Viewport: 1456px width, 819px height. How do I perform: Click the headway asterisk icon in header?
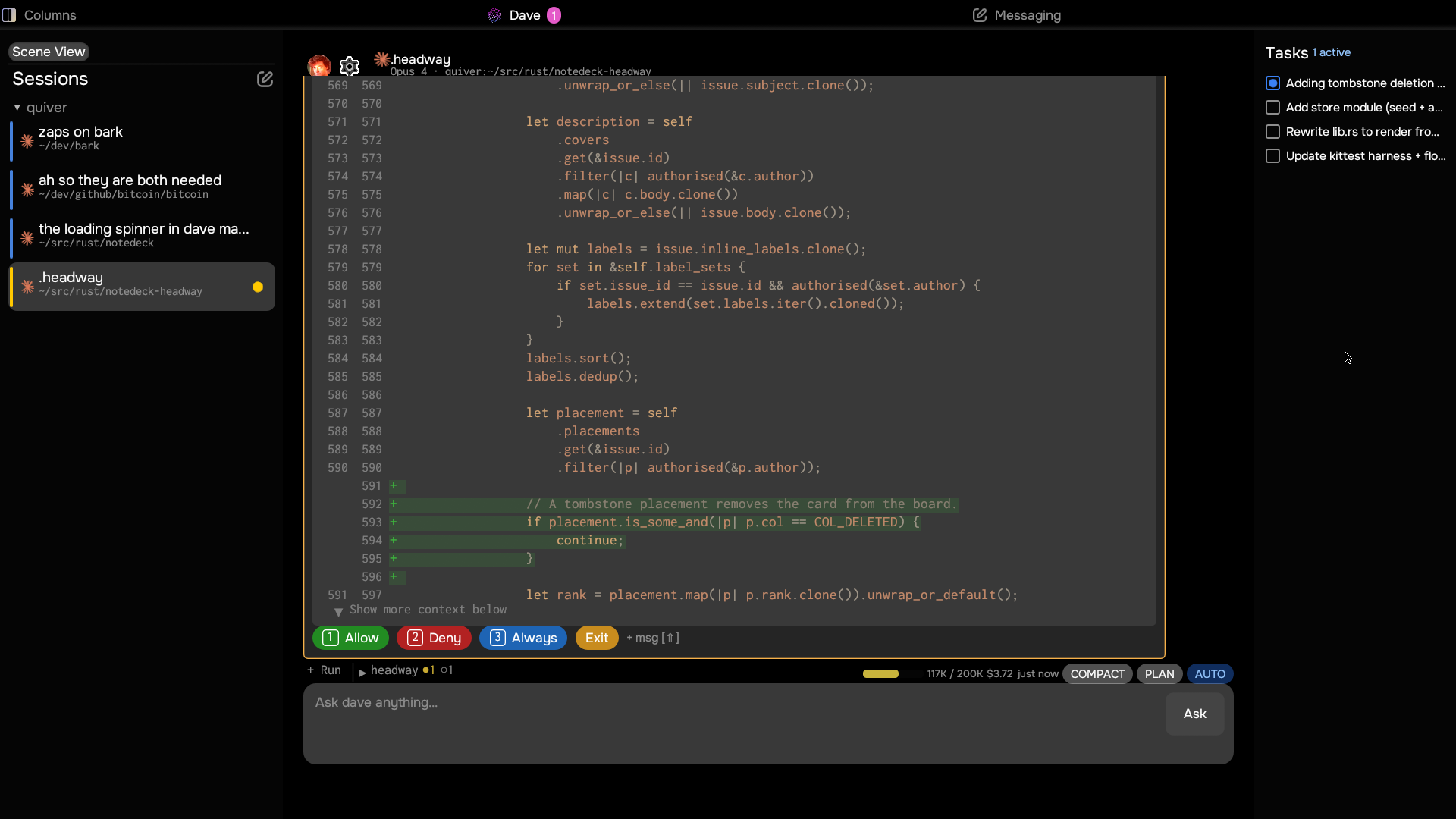click(x=382, y=59)
